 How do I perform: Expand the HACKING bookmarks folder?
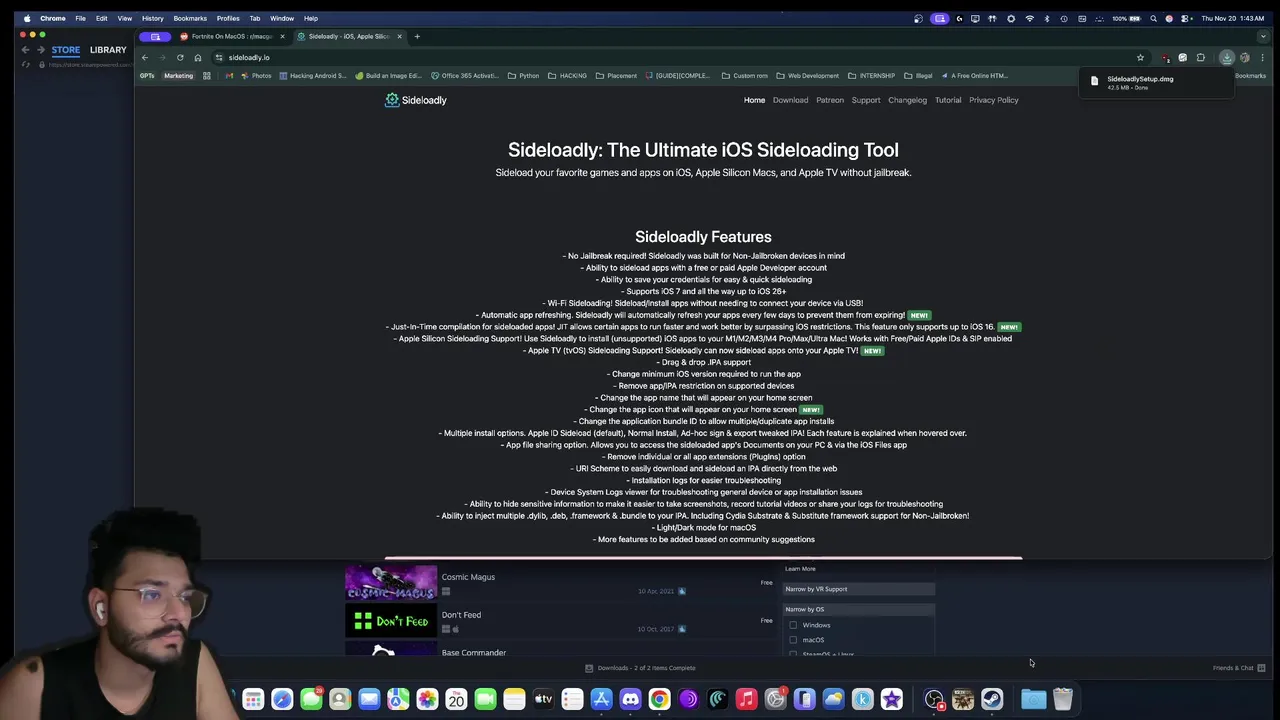click(567, 76)
